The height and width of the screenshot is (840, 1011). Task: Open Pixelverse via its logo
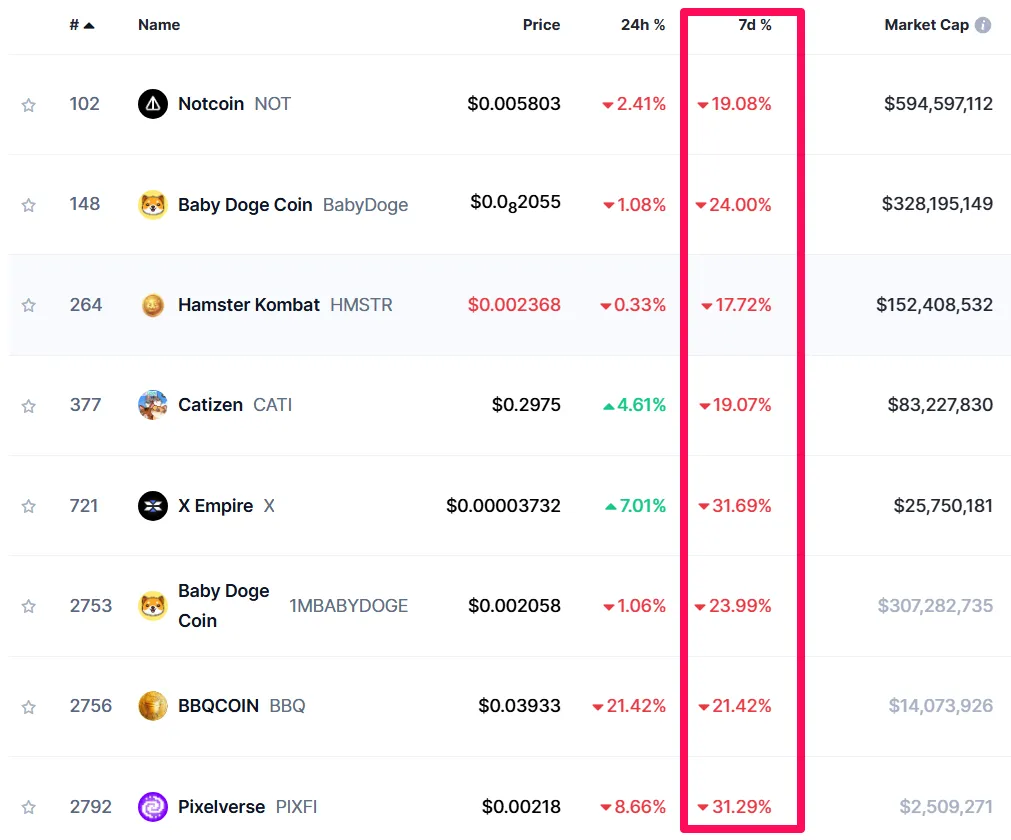click(152, 807)
